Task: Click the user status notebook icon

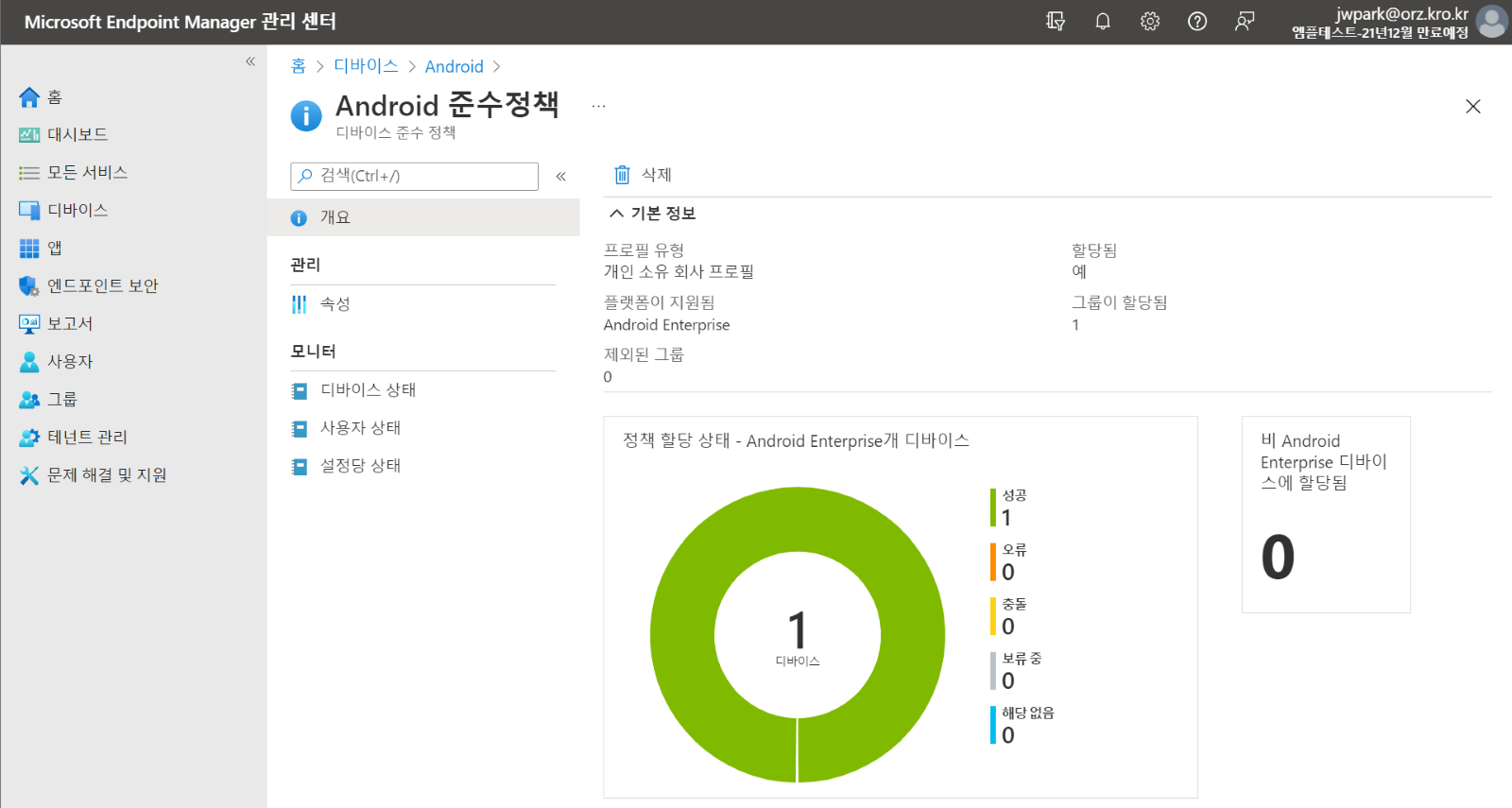Action: tap(300, 429)
